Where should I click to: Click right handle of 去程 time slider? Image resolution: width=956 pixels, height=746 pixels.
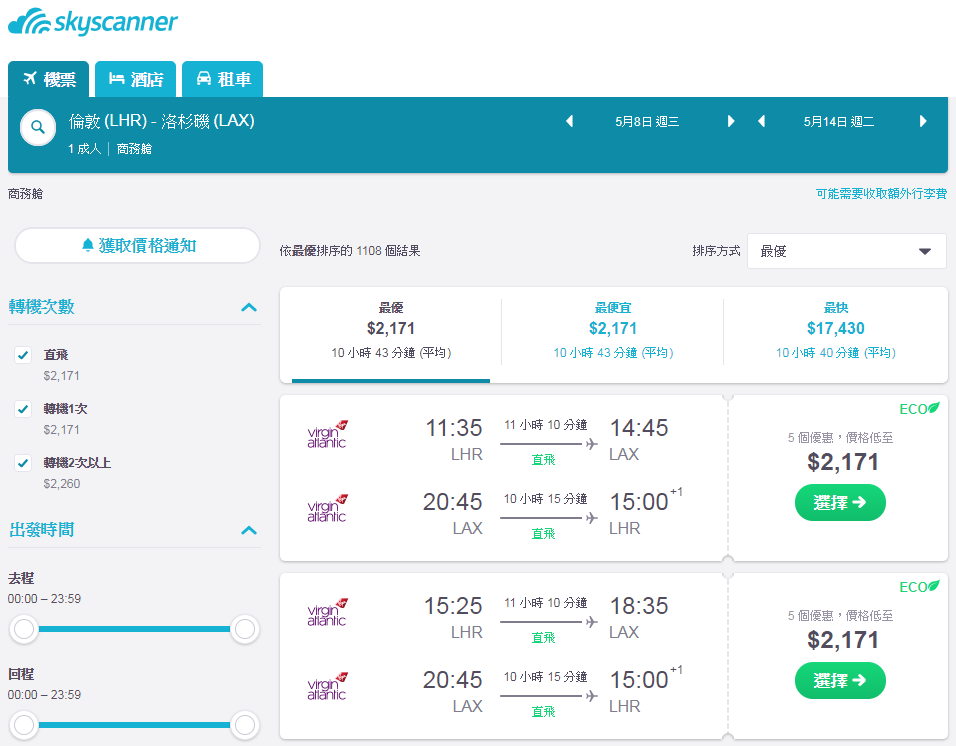[245, 629]
